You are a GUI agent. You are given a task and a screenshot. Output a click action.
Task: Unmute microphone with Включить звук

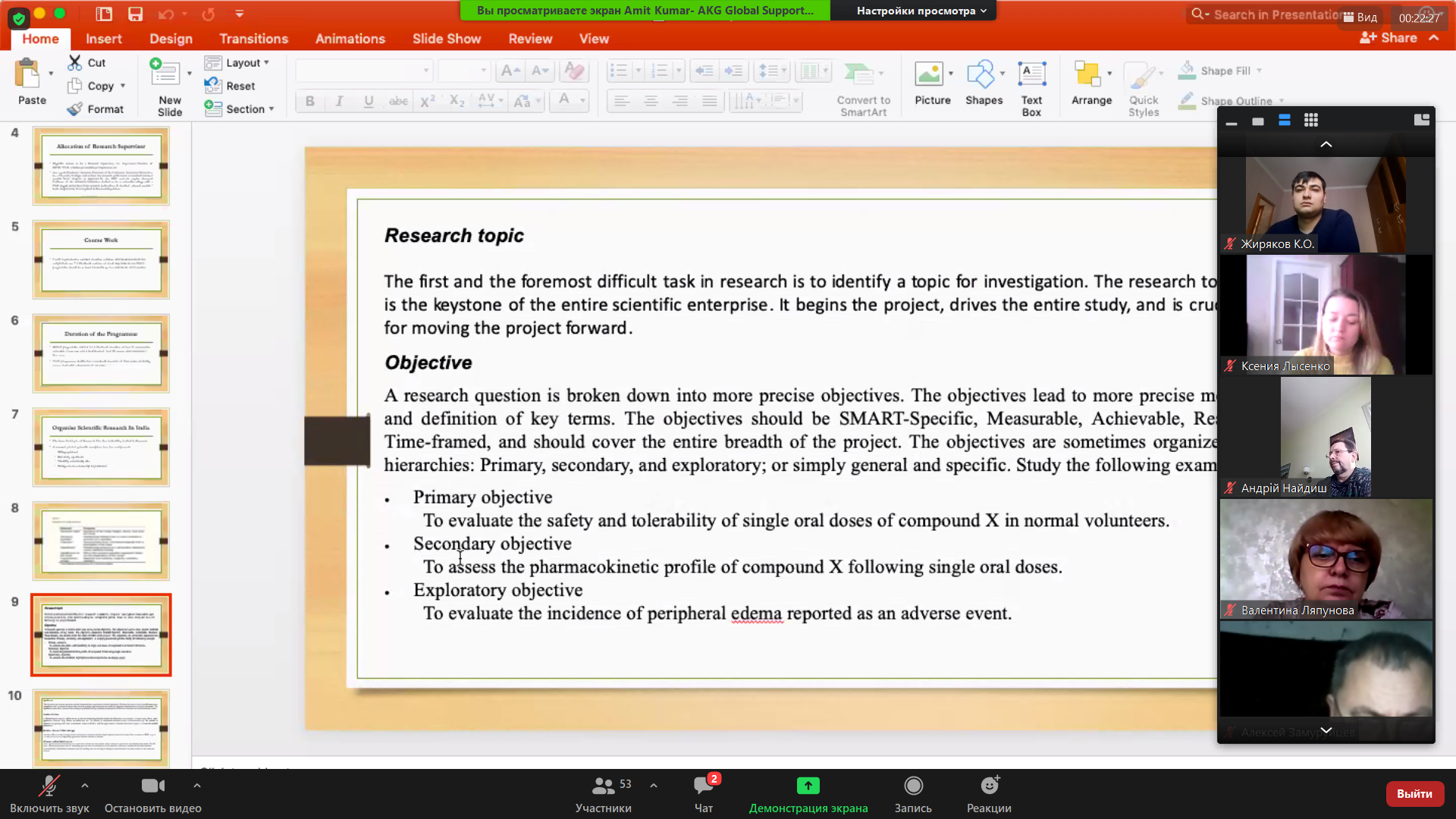(x=49, y=786)
